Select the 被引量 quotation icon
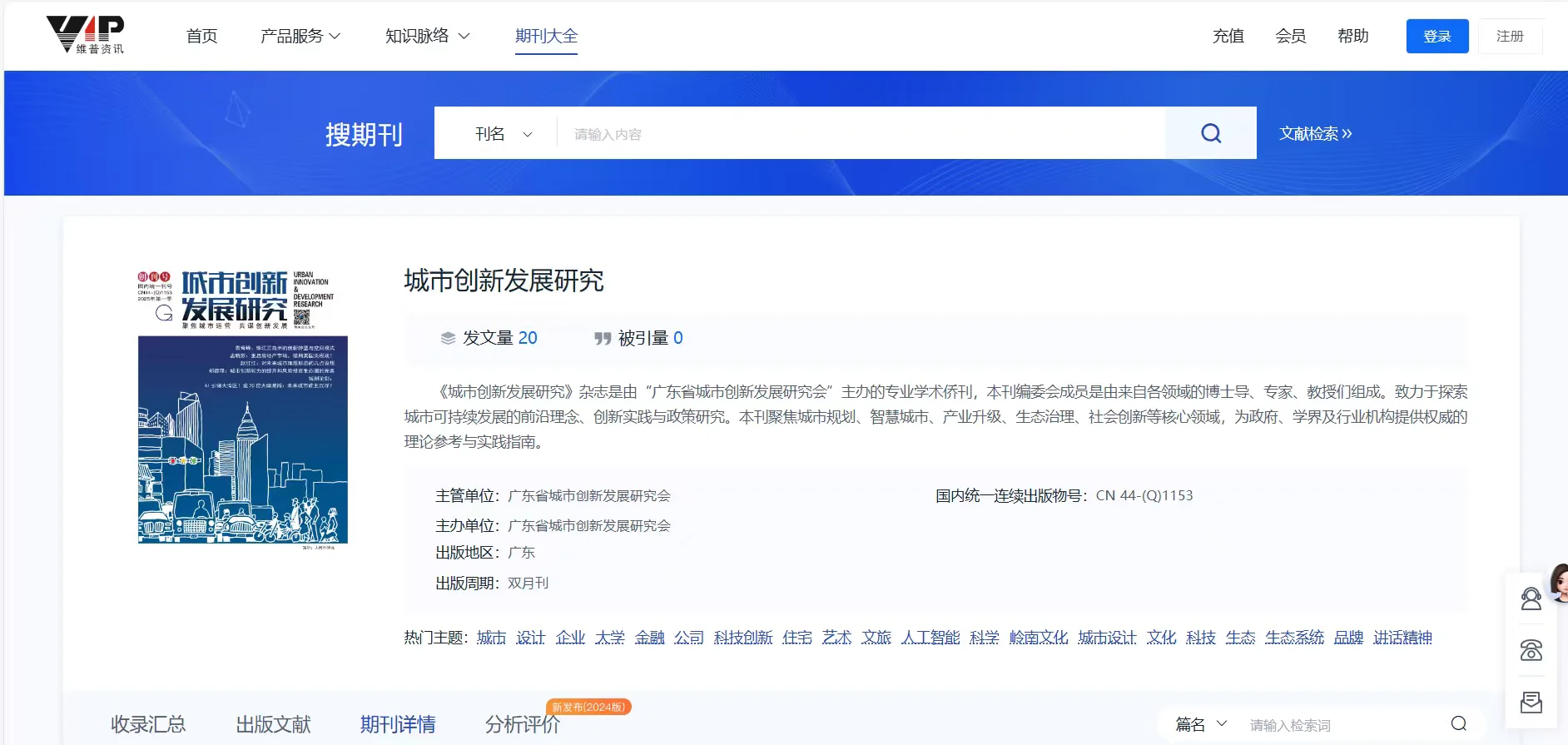This screenshot has height=745, width=1568. click(603, 338)
